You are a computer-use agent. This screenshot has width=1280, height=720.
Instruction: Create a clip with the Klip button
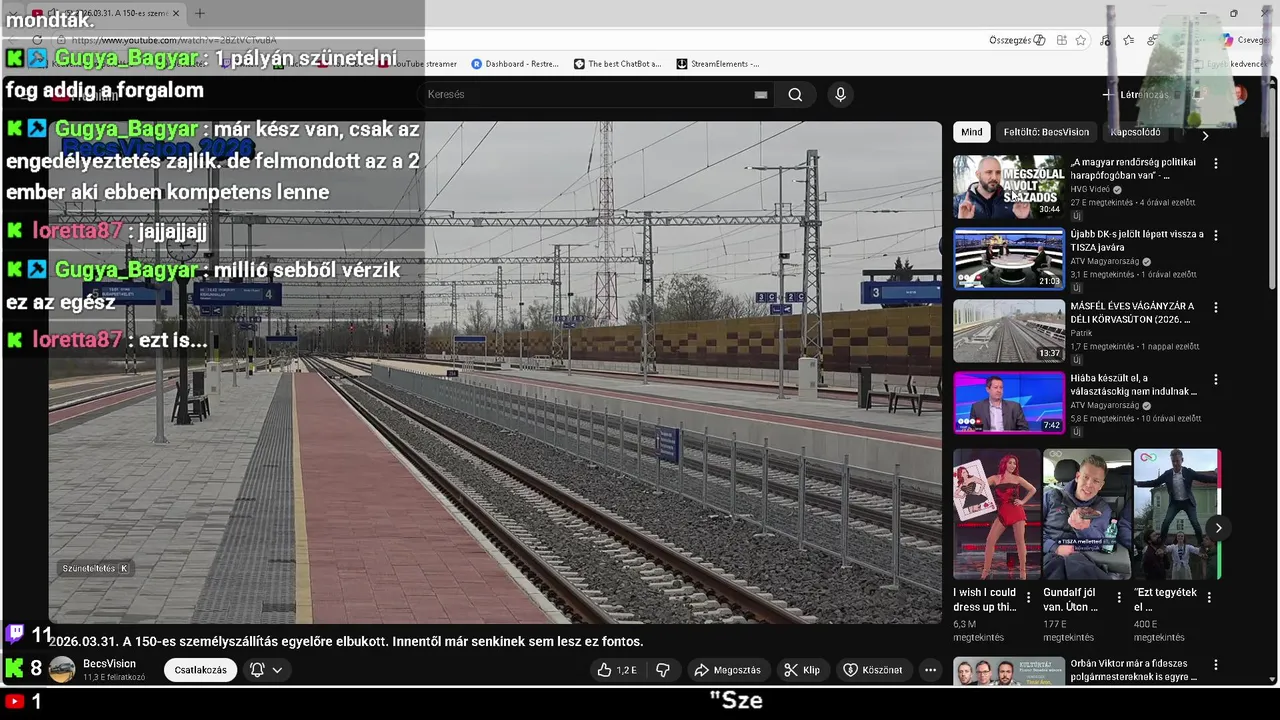click(x=802, y=670)
